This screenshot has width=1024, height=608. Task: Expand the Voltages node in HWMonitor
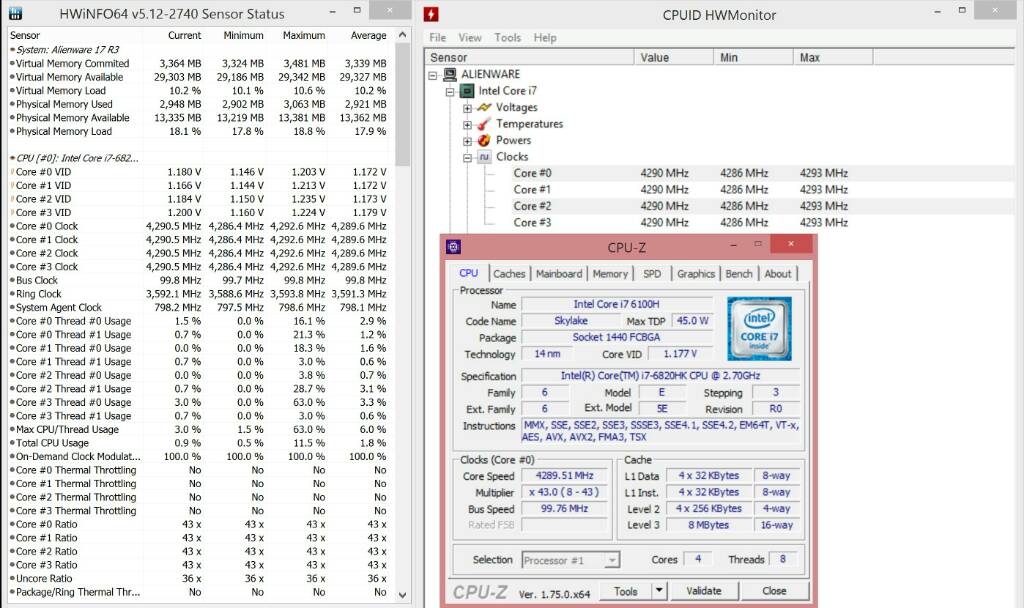(x=467, y=108)
